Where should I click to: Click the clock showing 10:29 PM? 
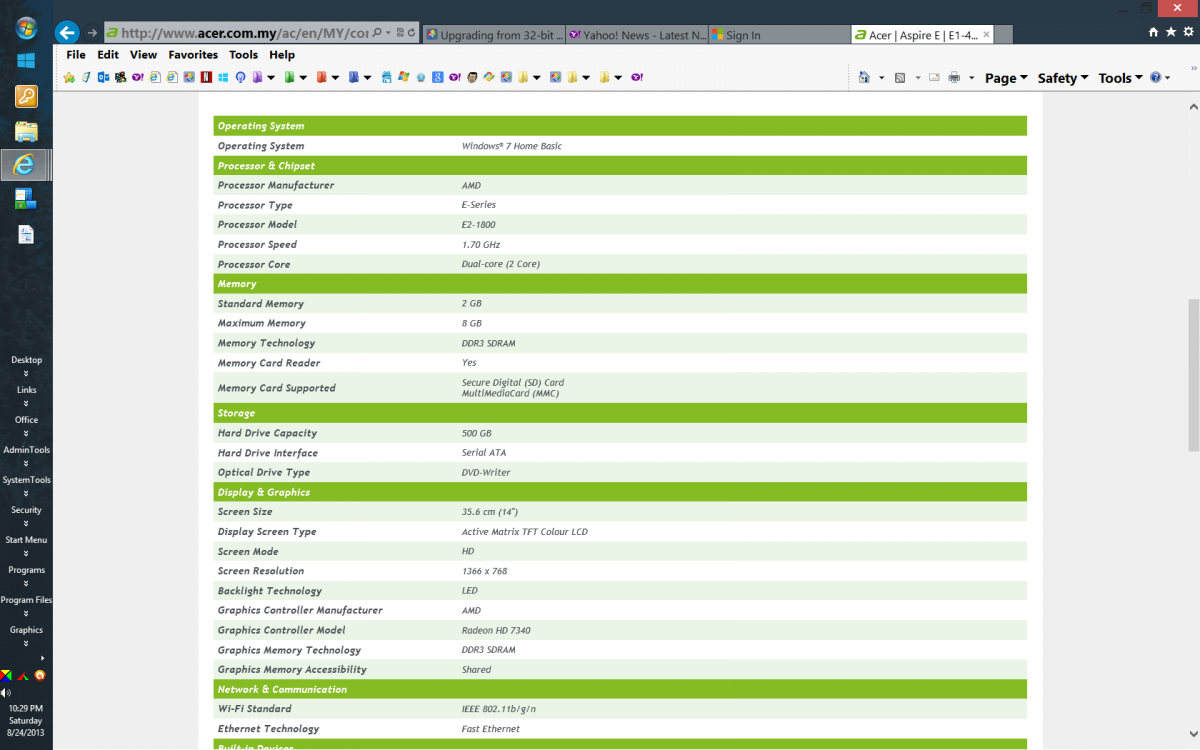pyautogui.click(x=26, y=708)
